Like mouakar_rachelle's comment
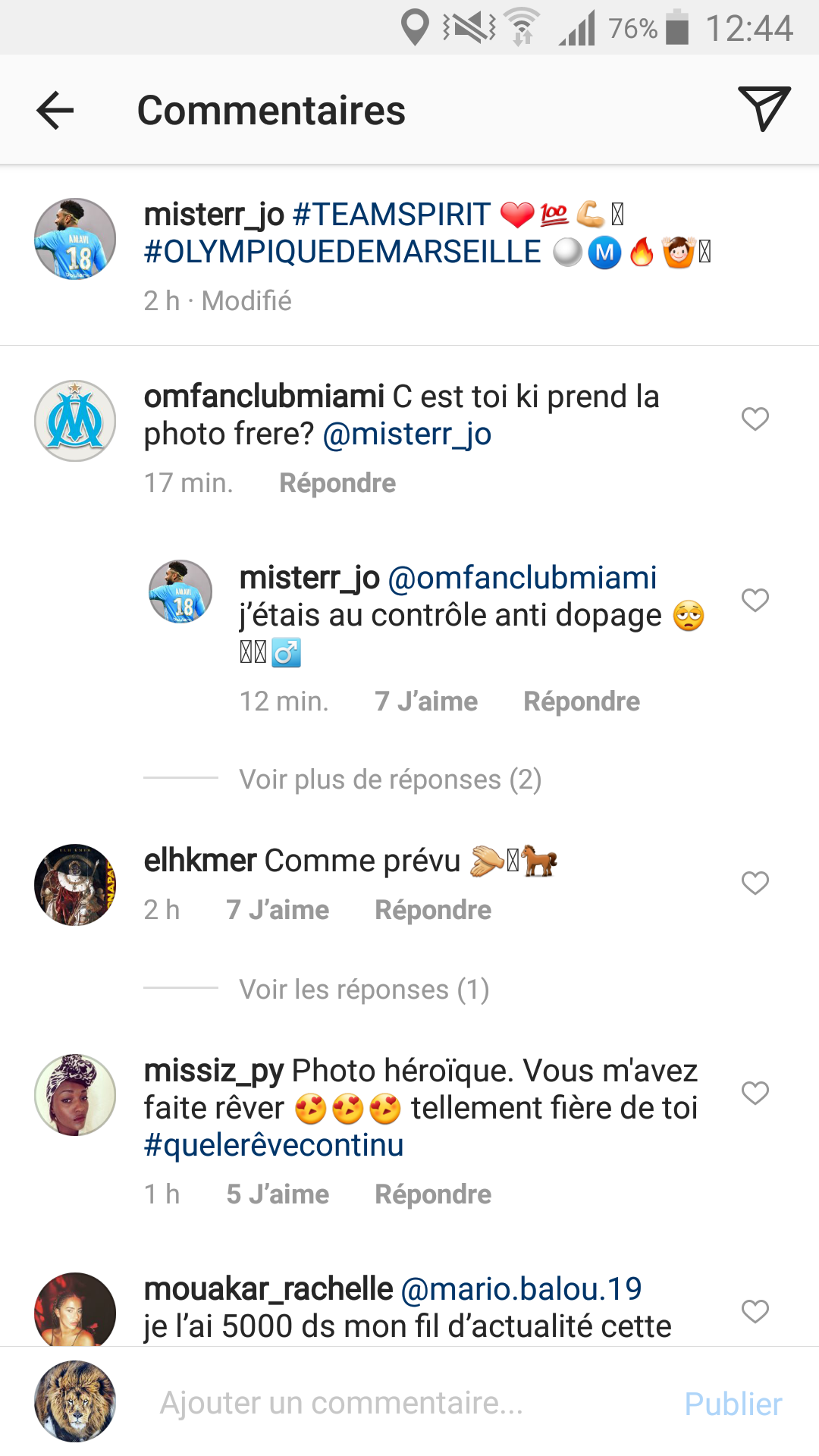The width and height of the screenshot is (819, 1456). [755, 1311]
